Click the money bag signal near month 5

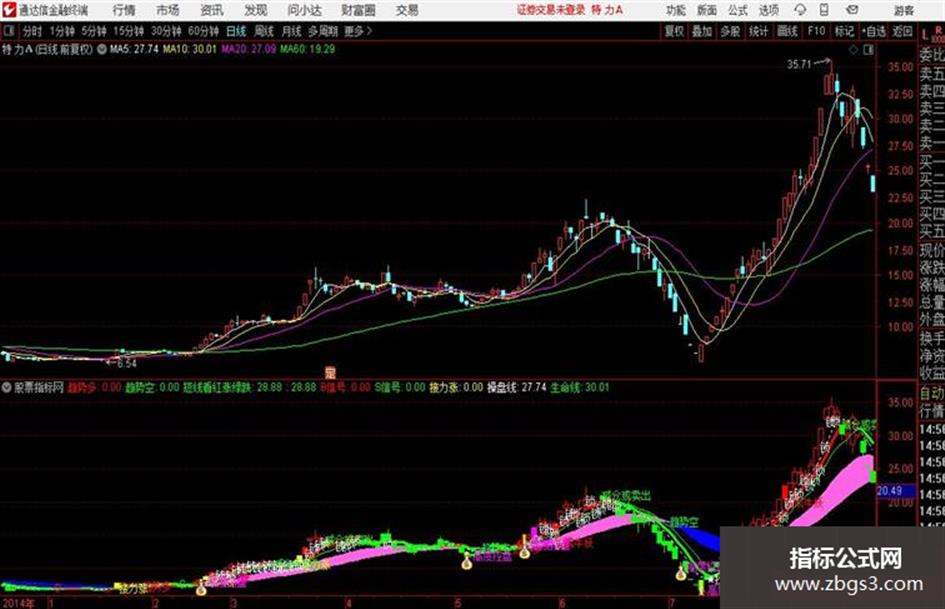[466, 563]
